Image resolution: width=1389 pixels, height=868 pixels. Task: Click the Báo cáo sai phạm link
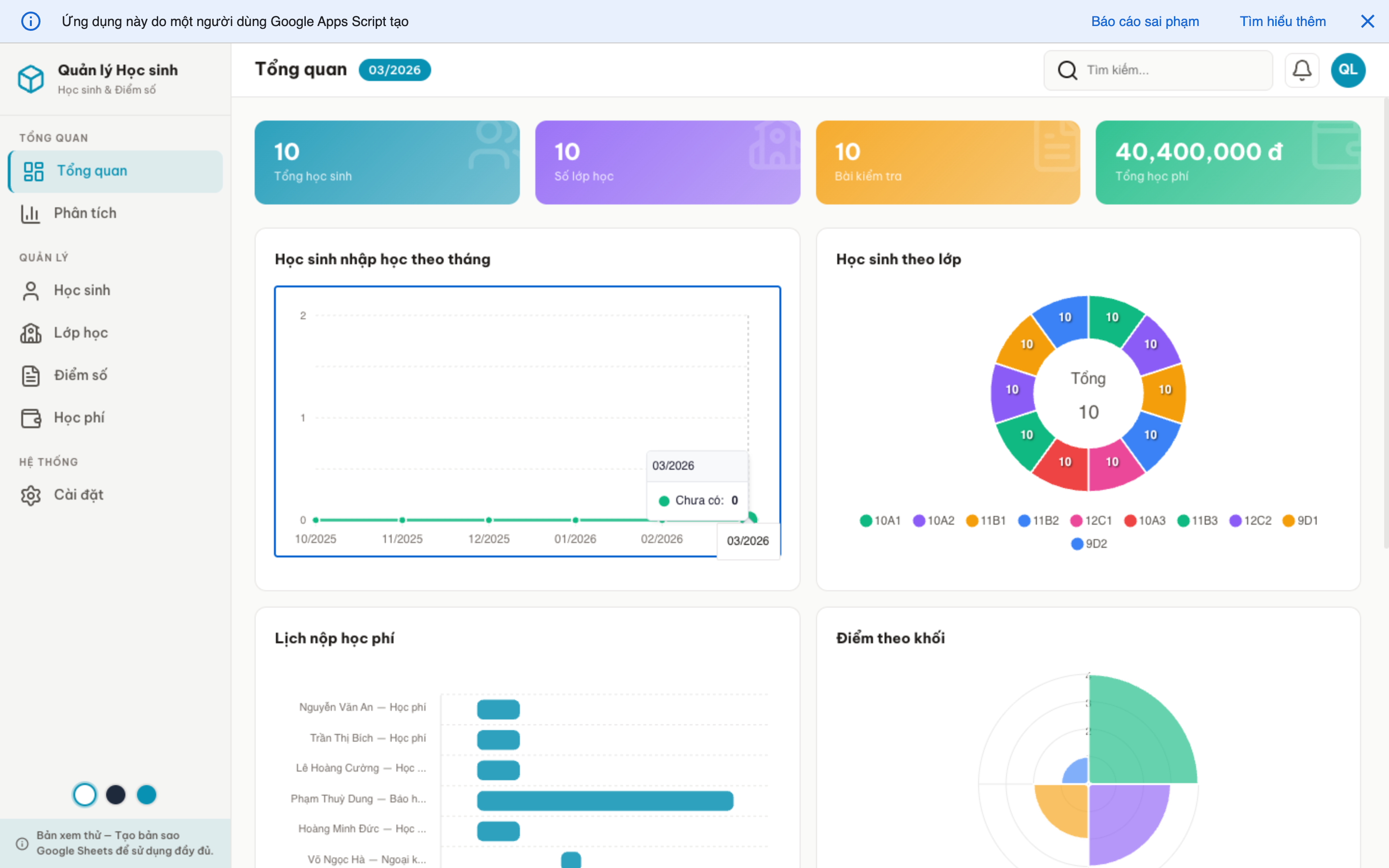[1144, 21]
